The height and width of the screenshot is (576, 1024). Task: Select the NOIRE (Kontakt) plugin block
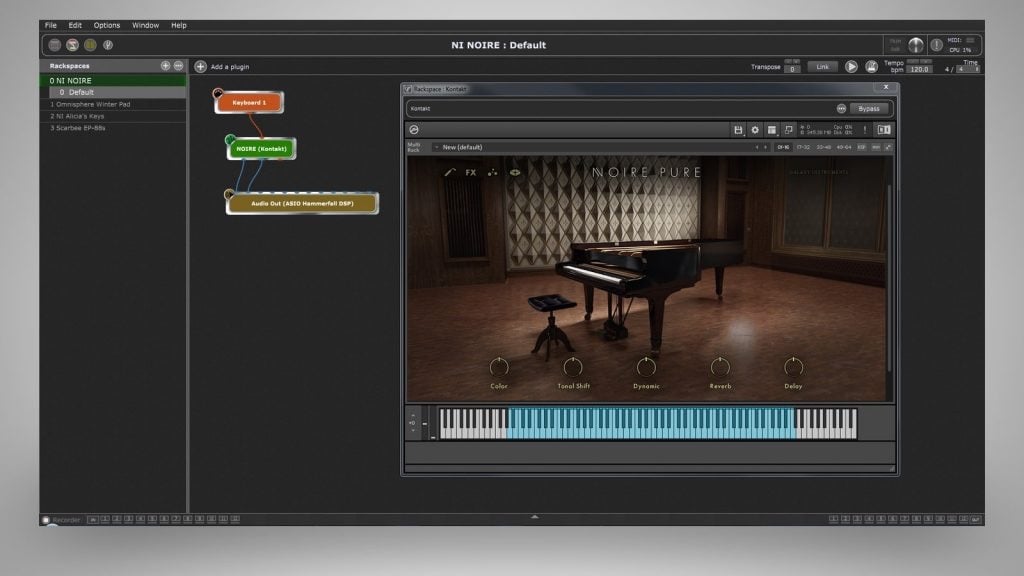click(x=261, y=149)
